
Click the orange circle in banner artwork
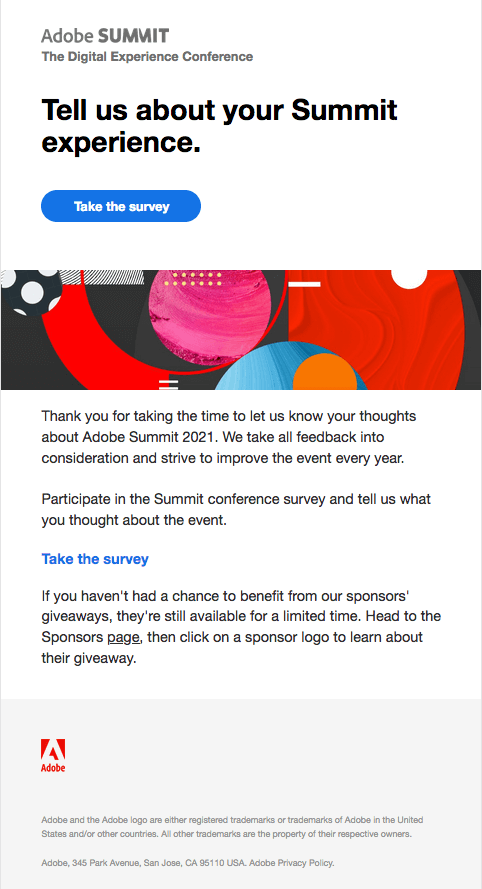tap(324, 372)
